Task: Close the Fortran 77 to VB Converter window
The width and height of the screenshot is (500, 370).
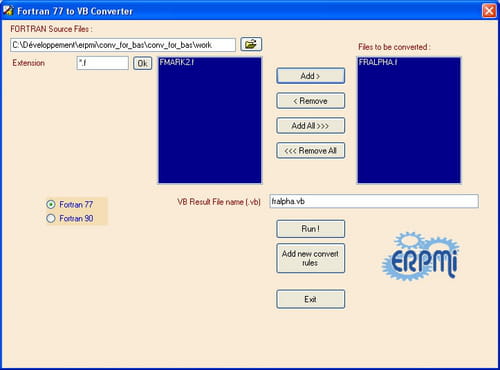Action: tap(489, 11)
